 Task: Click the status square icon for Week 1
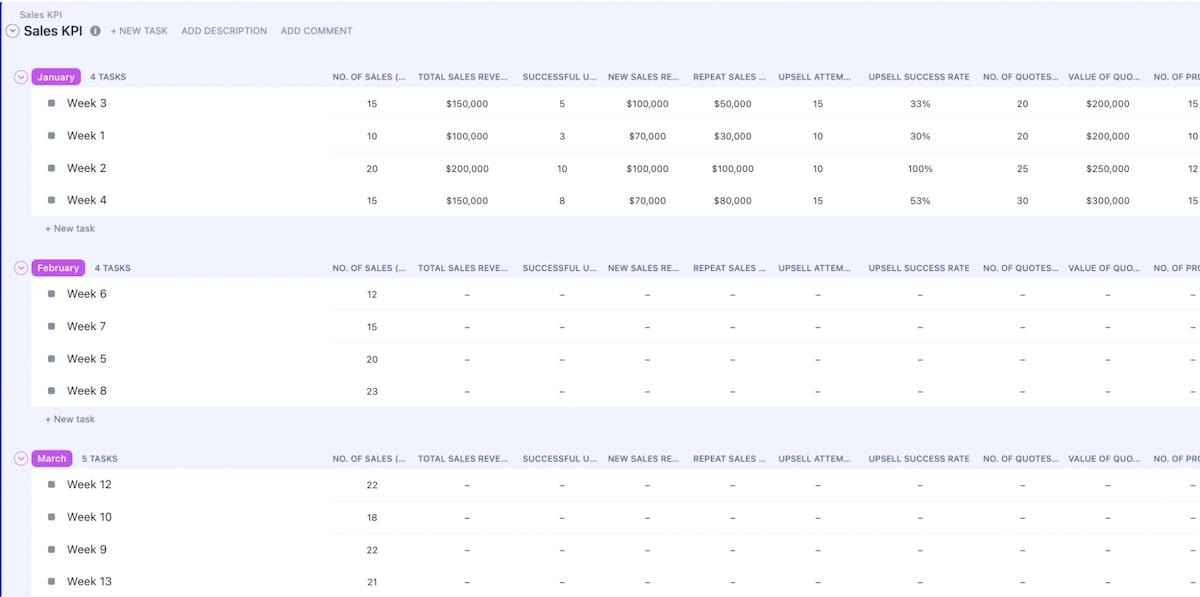[x=51, y=135]
